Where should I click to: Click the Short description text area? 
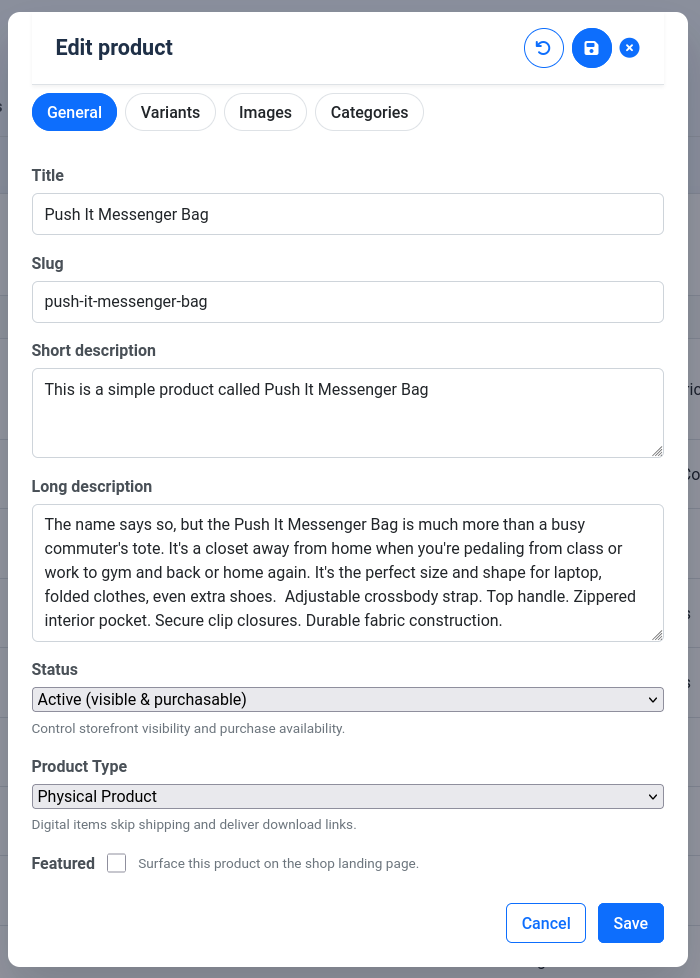[x=348, y=412]
